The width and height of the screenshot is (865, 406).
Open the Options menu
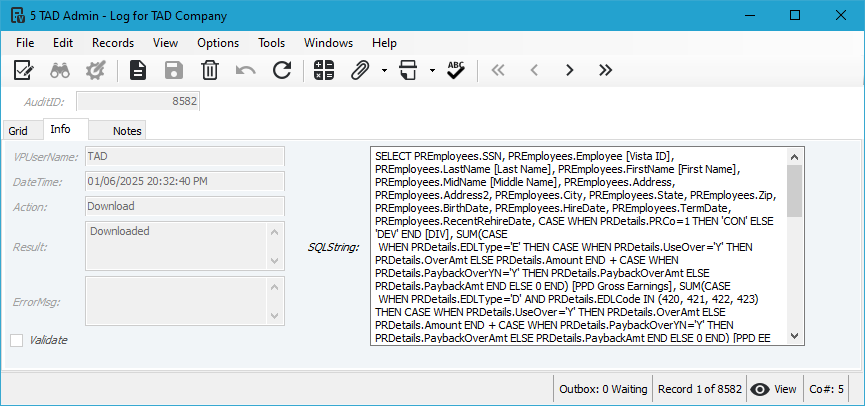[x=218, y=43]
